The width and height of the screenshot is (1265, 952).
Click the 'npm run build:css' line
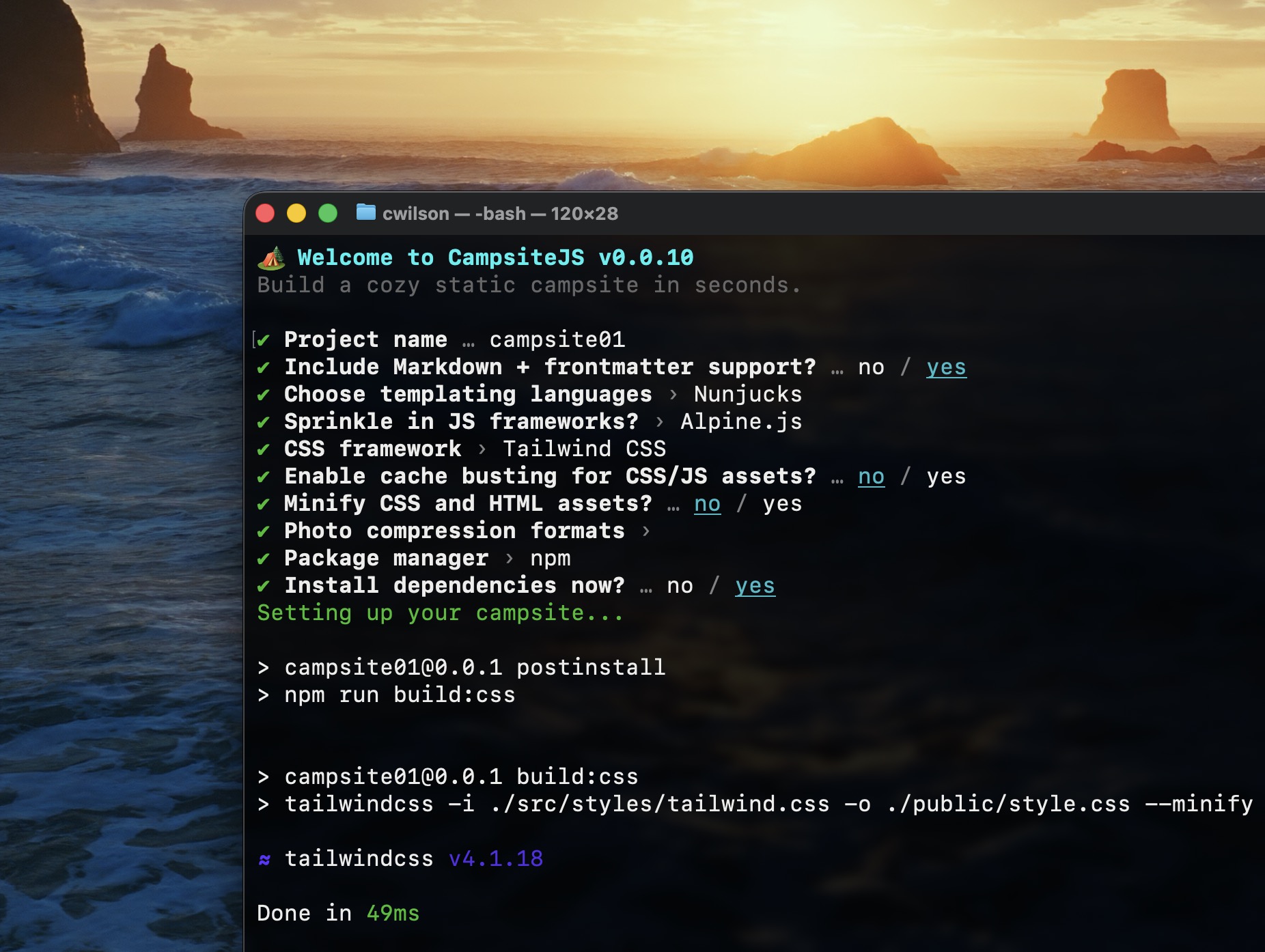[400, 695]
